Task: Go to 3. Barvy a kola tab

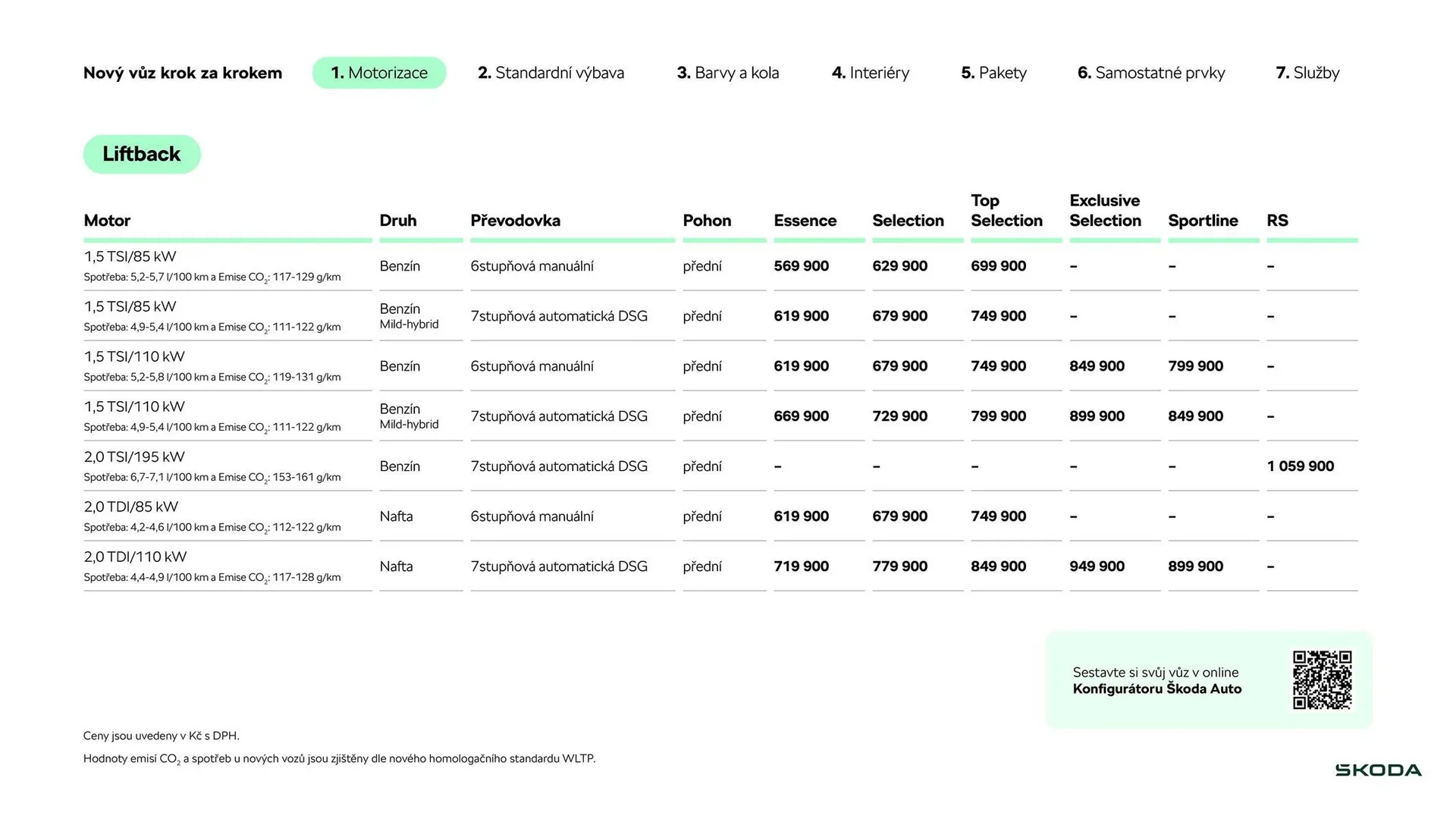Action: [728, 73]
